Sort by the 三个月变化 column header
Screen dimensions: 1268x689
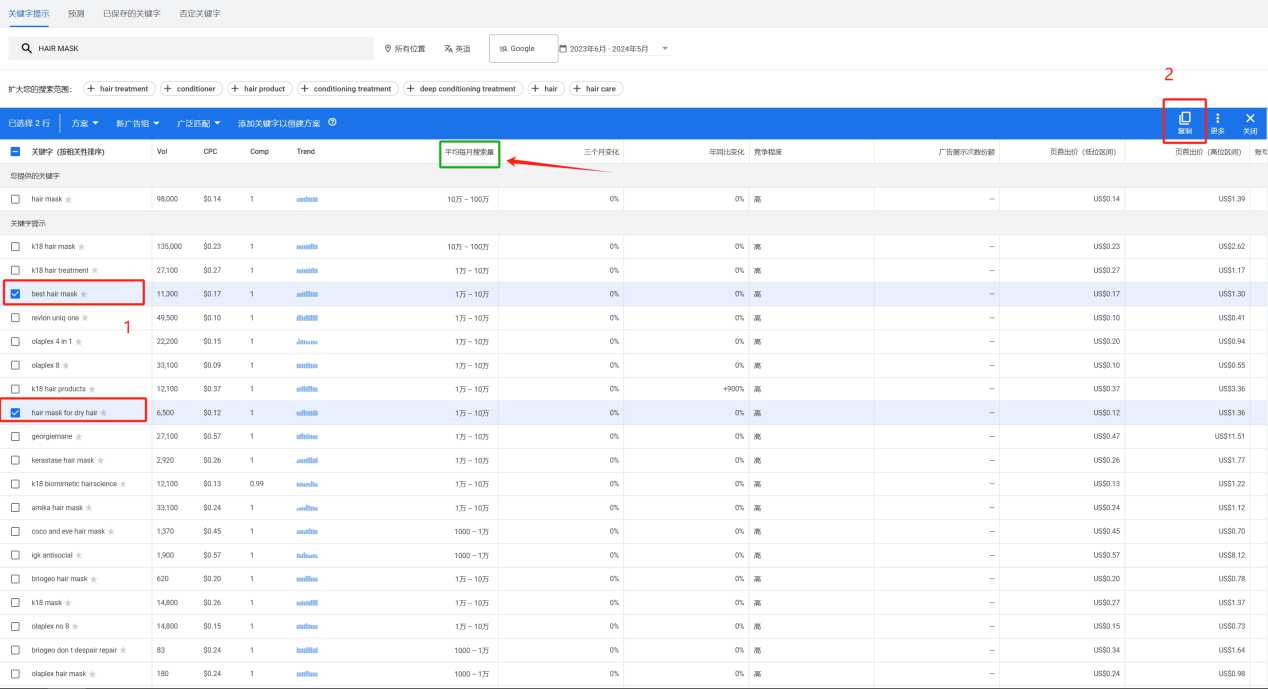tap(601, 152)
